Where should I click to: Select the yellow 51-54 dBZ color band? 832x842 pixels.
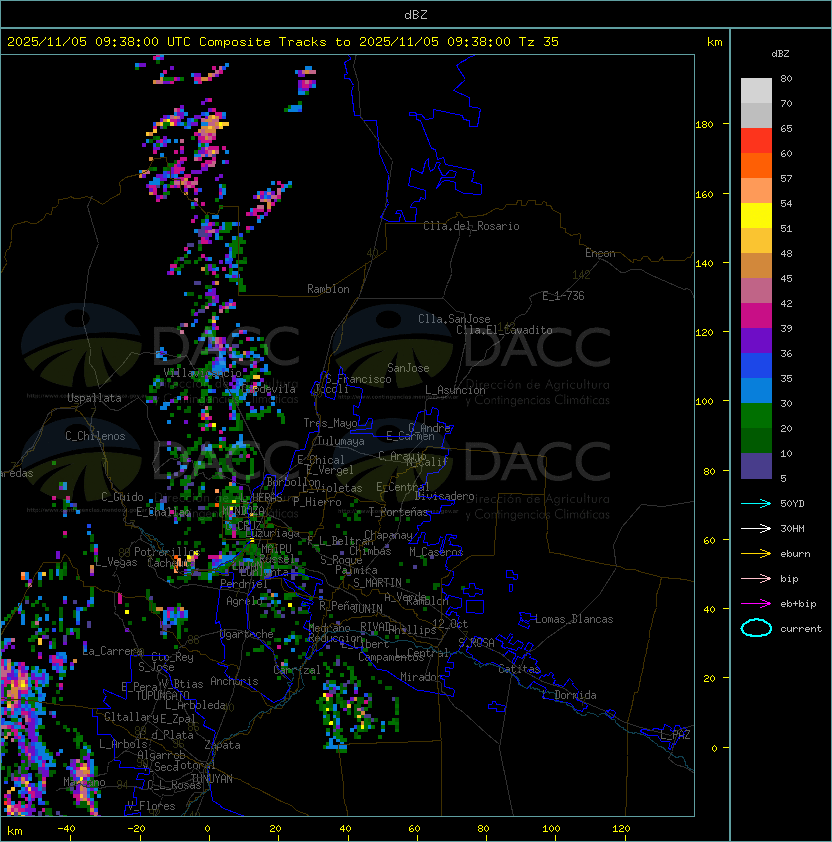[x=756, y=216]
